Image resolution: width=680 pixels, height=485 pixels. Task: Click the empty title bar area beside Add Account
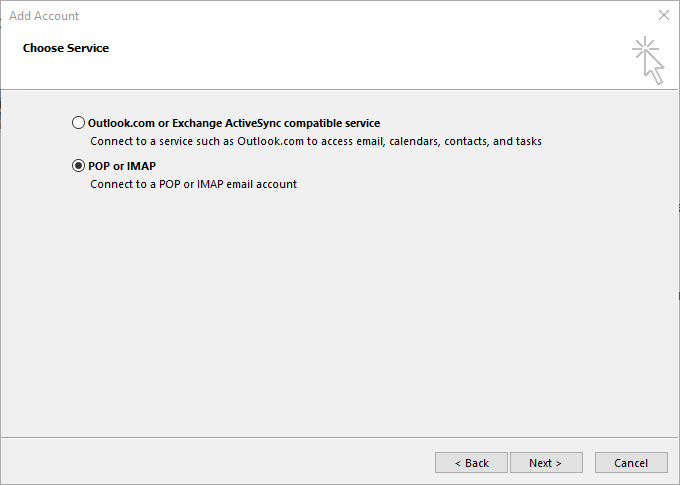tap(350, 16)
